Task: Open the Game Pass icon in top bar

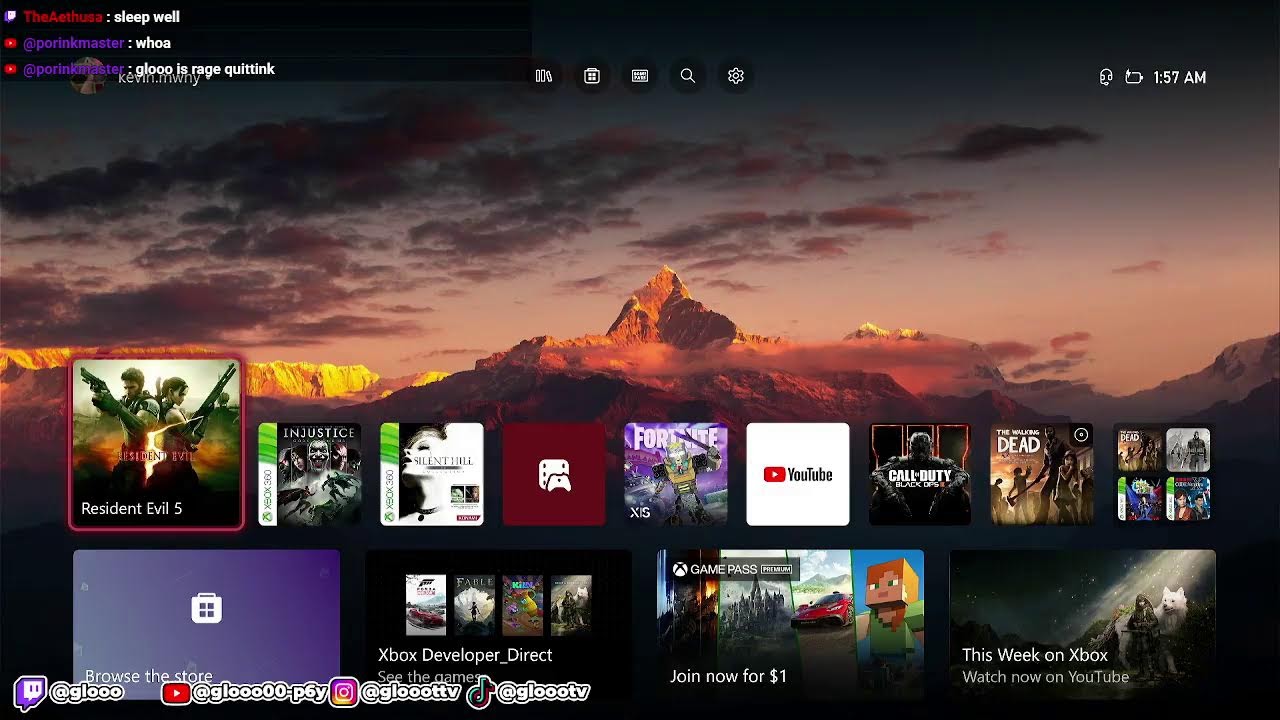Action: click(640, 76)
